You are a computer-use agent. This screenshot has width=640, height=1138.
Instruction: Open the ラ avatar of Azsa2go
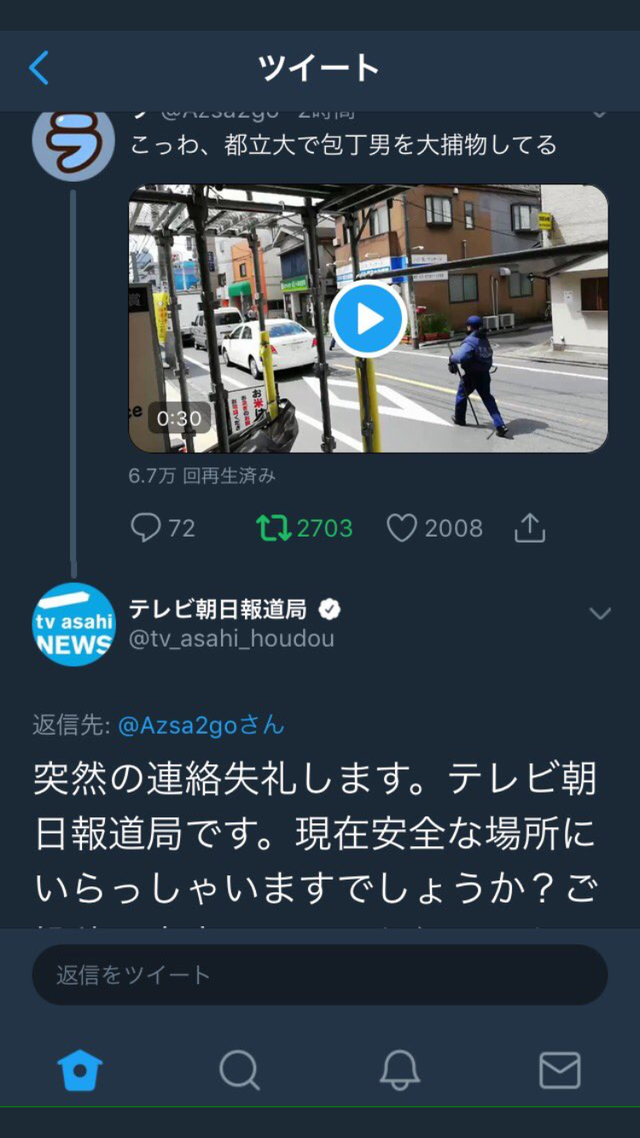pos(73,142)
